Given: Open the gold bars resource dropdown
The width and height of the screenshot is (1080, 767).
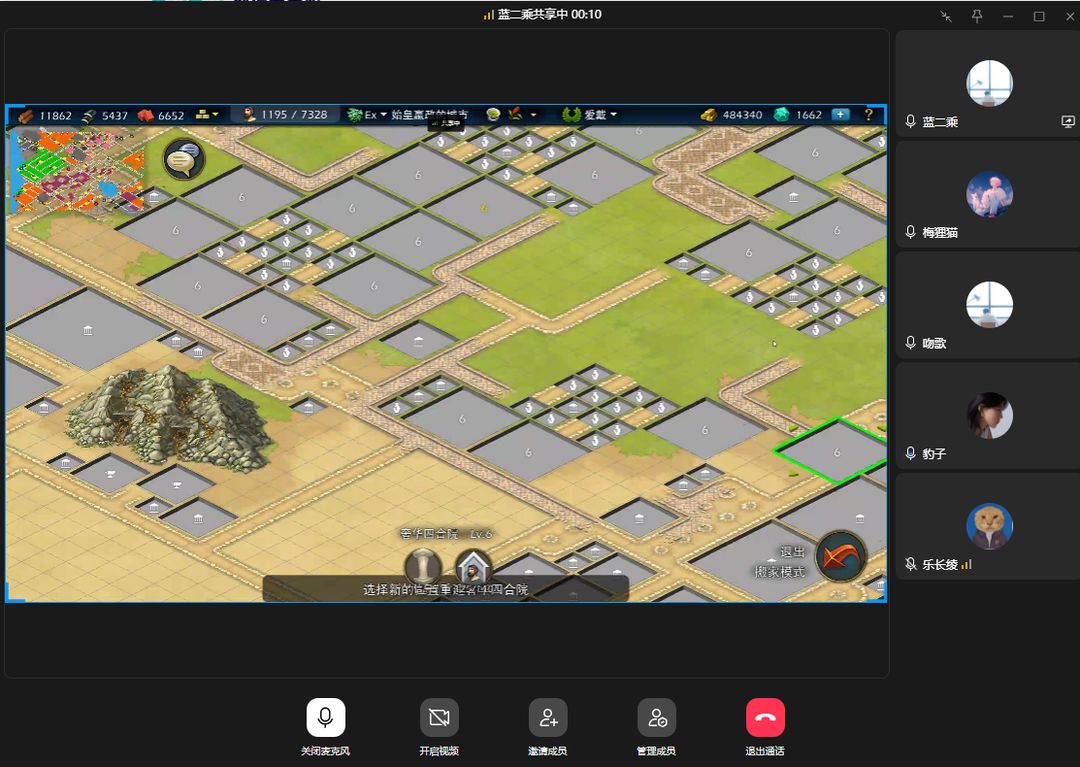Looking at the screenshot, I should (207, 114).
